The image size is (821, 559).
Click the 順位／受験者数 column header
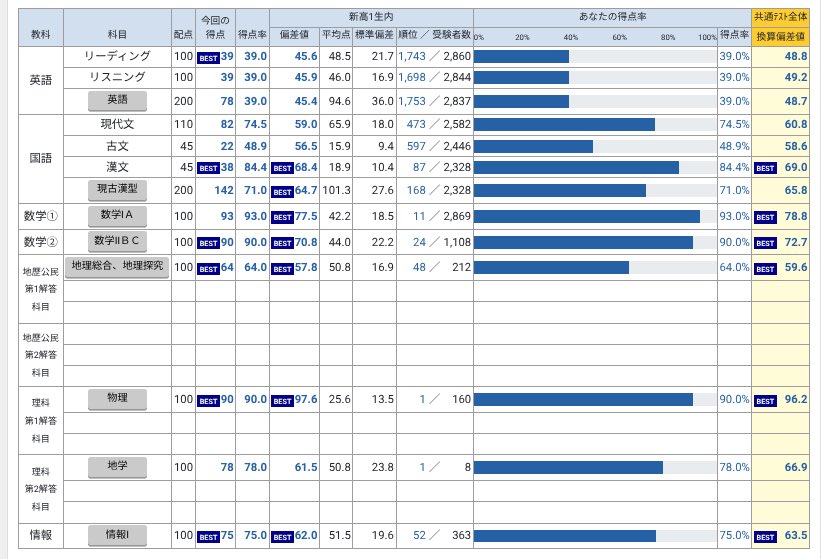[435, 35]
